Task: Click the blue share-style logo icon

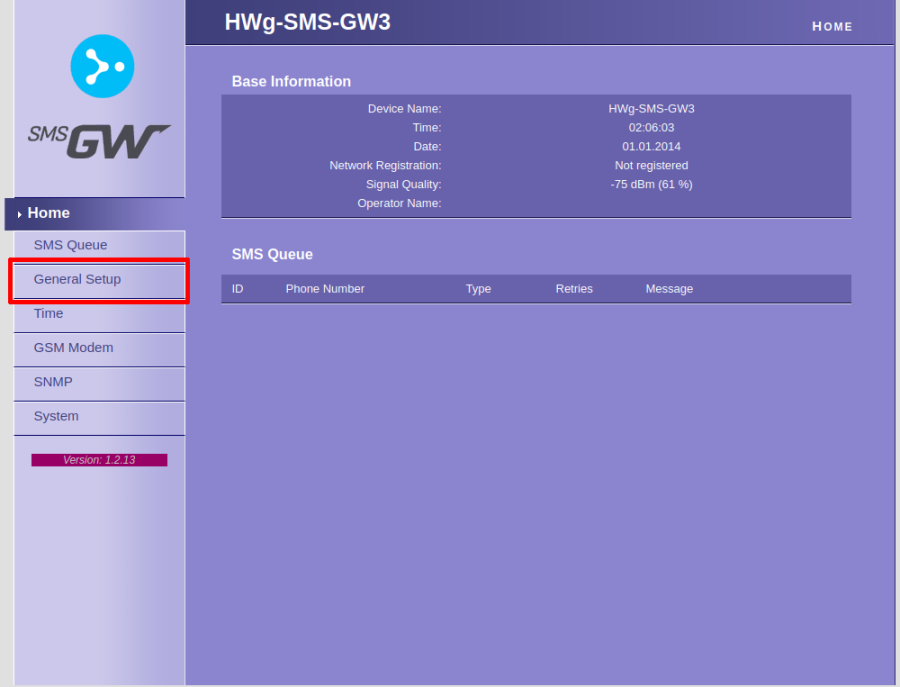Action: tap(102, 66)
